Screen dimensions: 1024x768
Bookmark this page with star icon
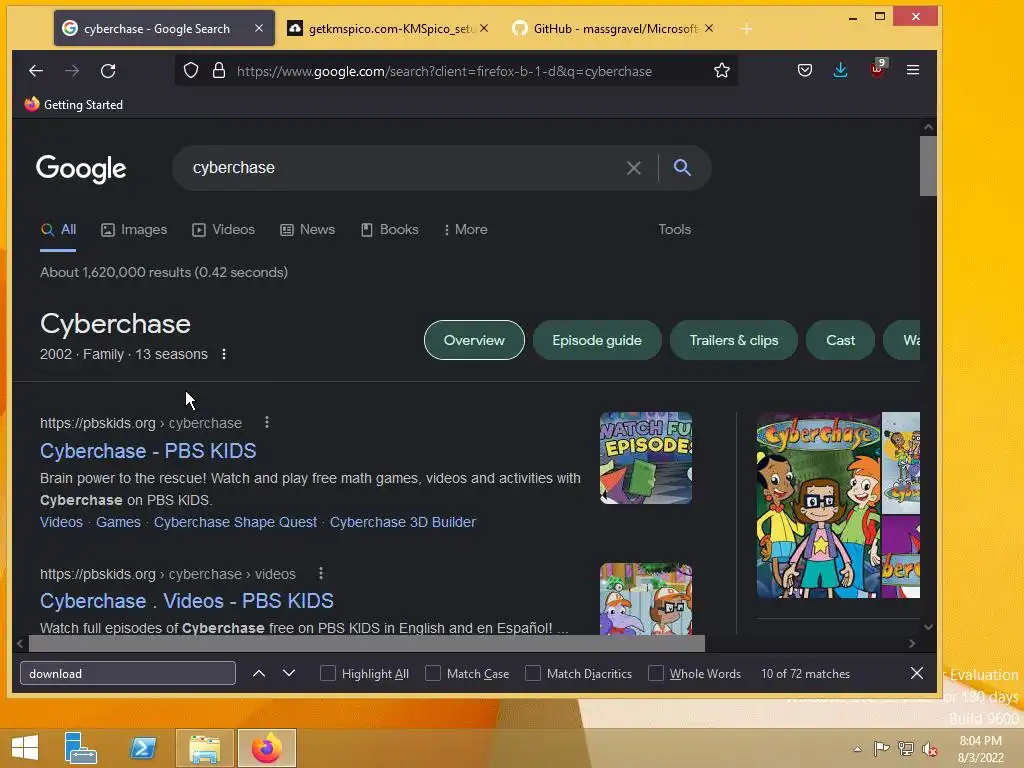click(x=722, y=71)
